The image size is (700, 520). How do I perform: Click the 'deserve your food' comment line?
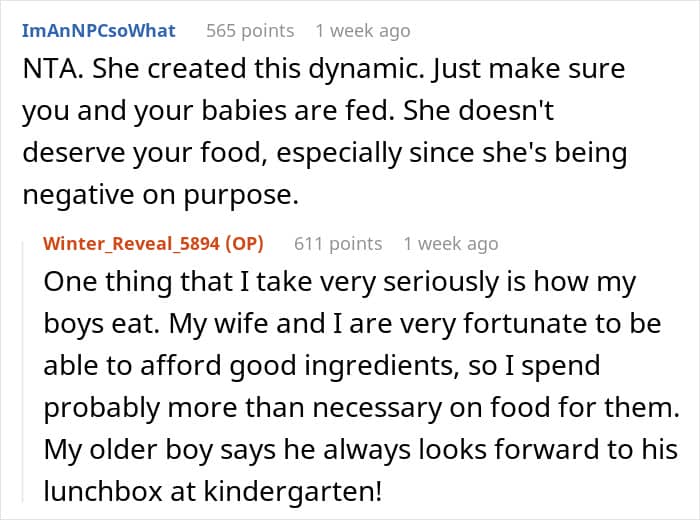pos(325,153)
